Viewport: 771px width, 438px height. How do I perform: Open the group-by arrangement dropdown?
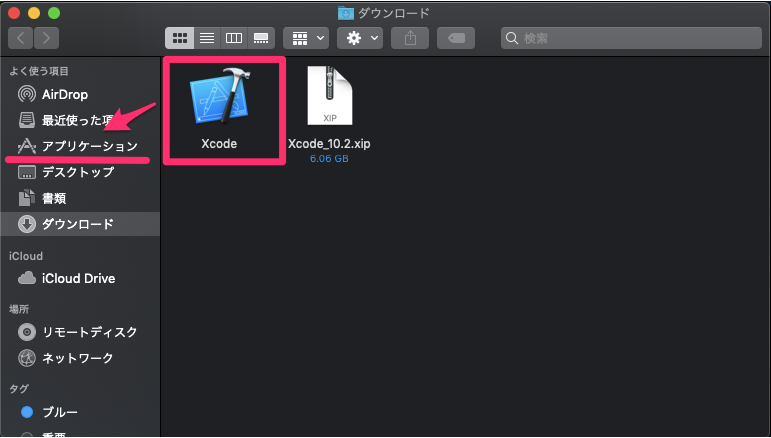(x=307, y=38)
